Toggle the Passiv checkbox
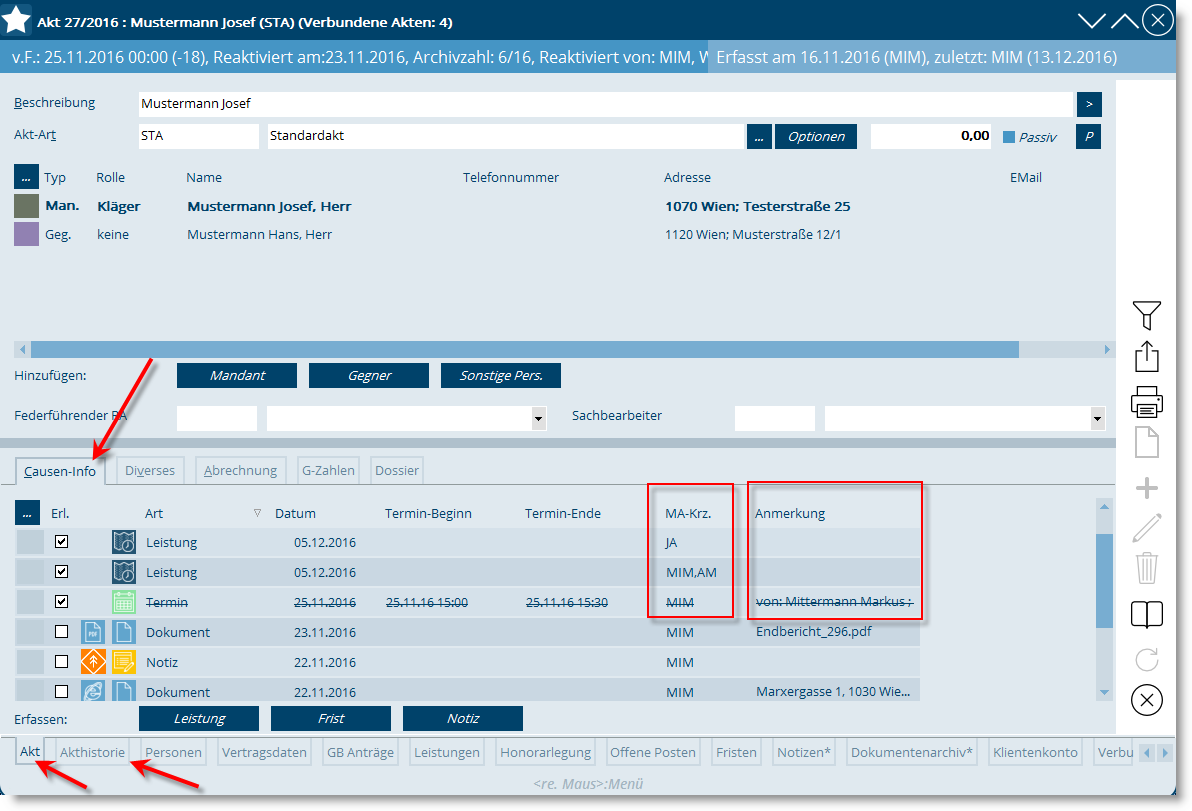 1009,137
